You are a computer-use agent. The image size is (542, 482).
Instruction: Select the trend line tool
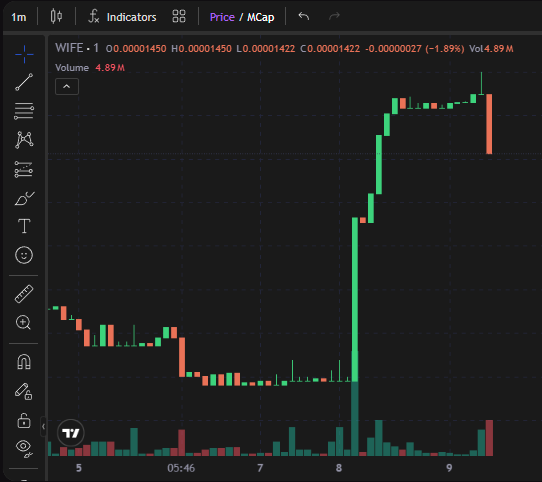click(x=24, y=82)
